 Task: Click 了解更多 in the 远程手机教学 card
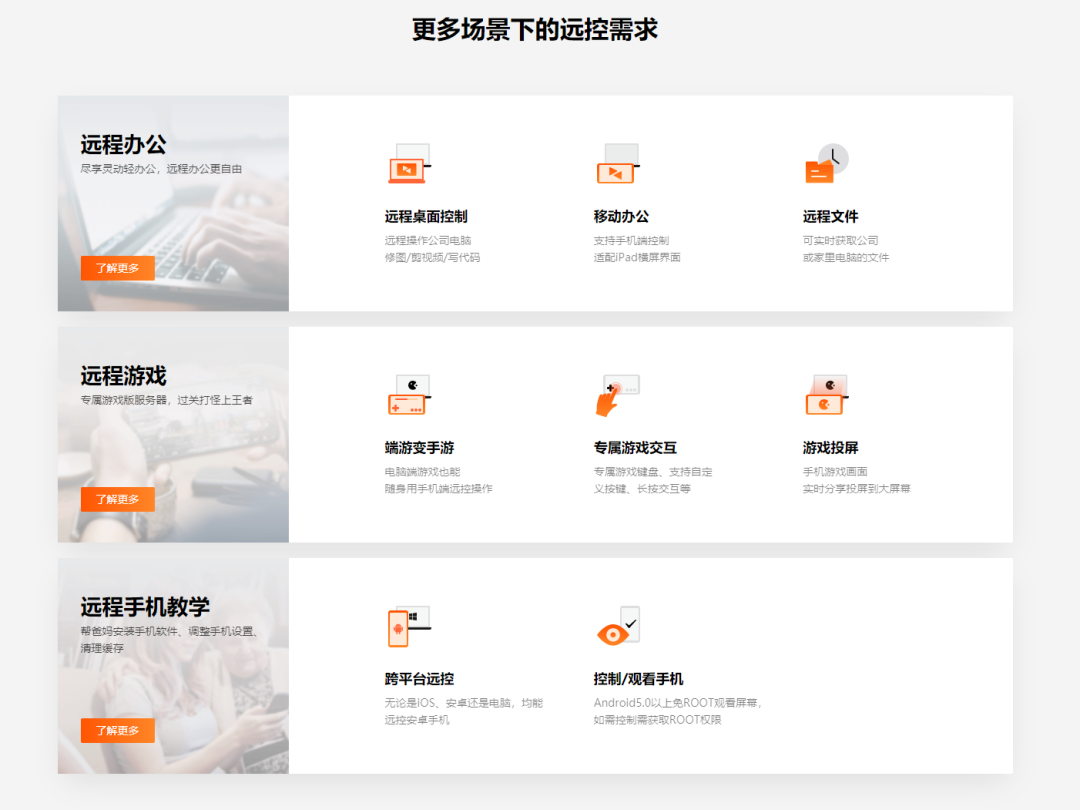point(117,730)
